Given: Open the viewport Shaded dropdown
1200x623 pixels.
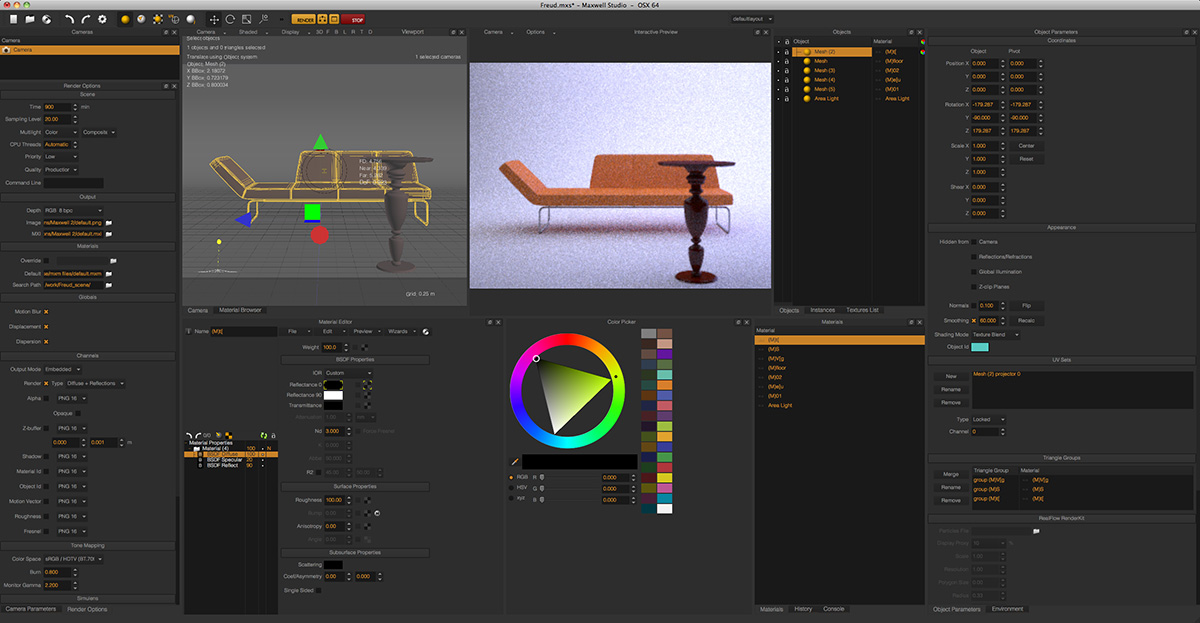Looking at the screenshot, I should point(251,32).
